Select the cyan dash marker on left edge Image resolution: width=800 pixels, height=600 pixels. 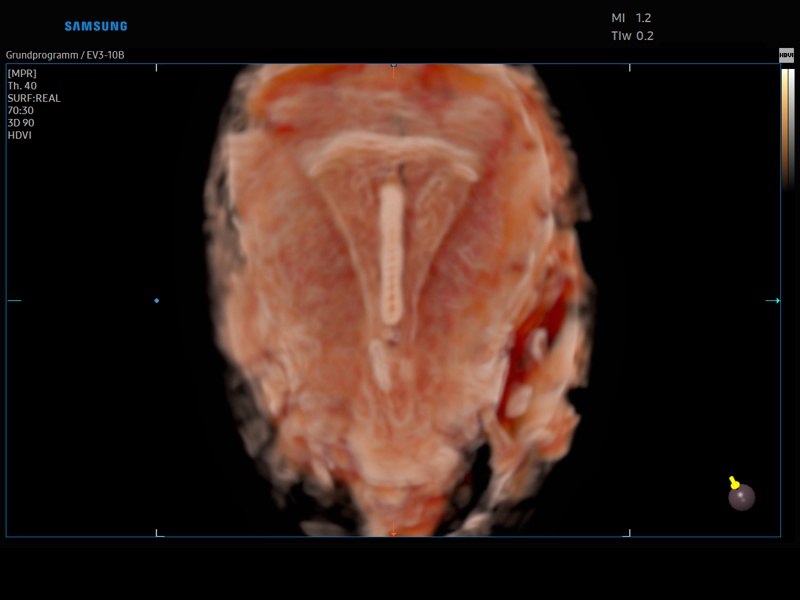tap(14, 300)
